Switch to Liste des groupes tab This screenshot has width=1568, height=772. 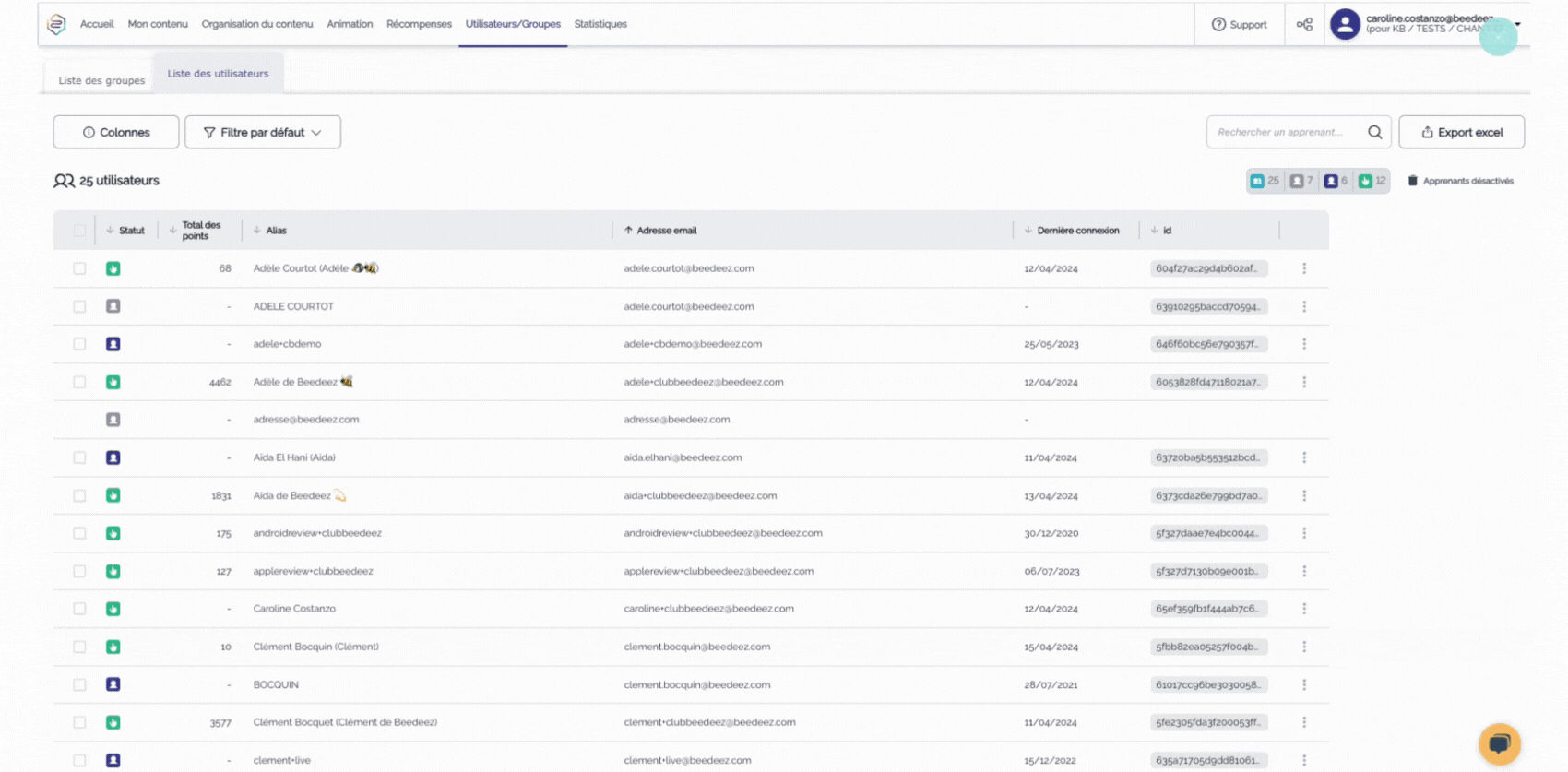(x=101, y=80)
